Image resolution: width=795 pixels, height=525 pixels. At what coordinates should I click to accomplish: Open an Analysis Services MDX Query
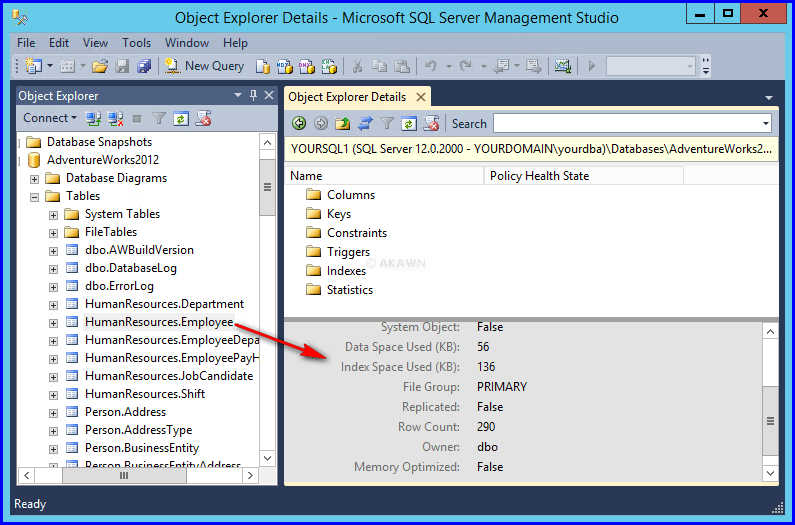284,66
